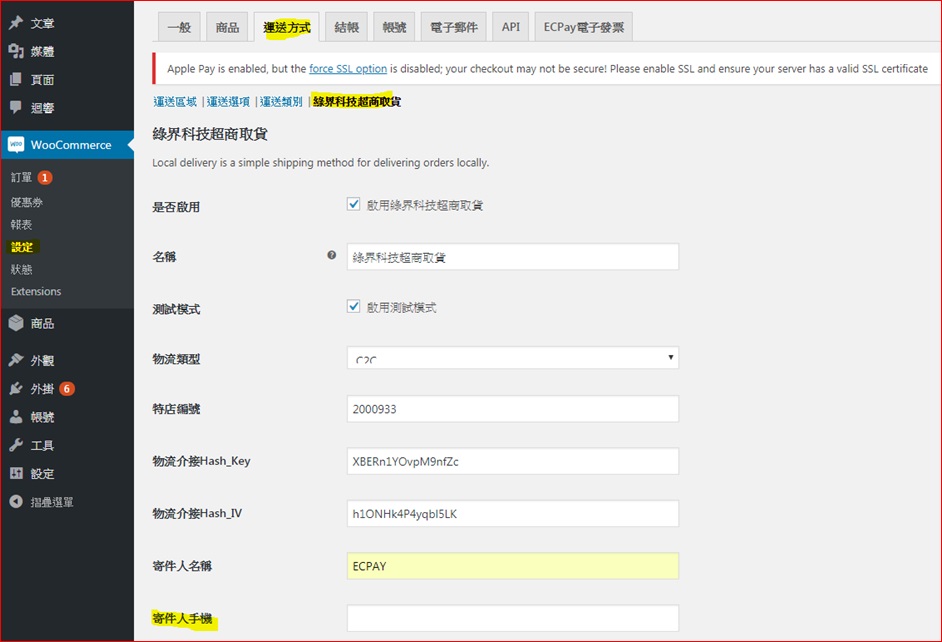Click the orange badge 1 next to 訂單
942x642 pixels.
(x=45, y=178)
